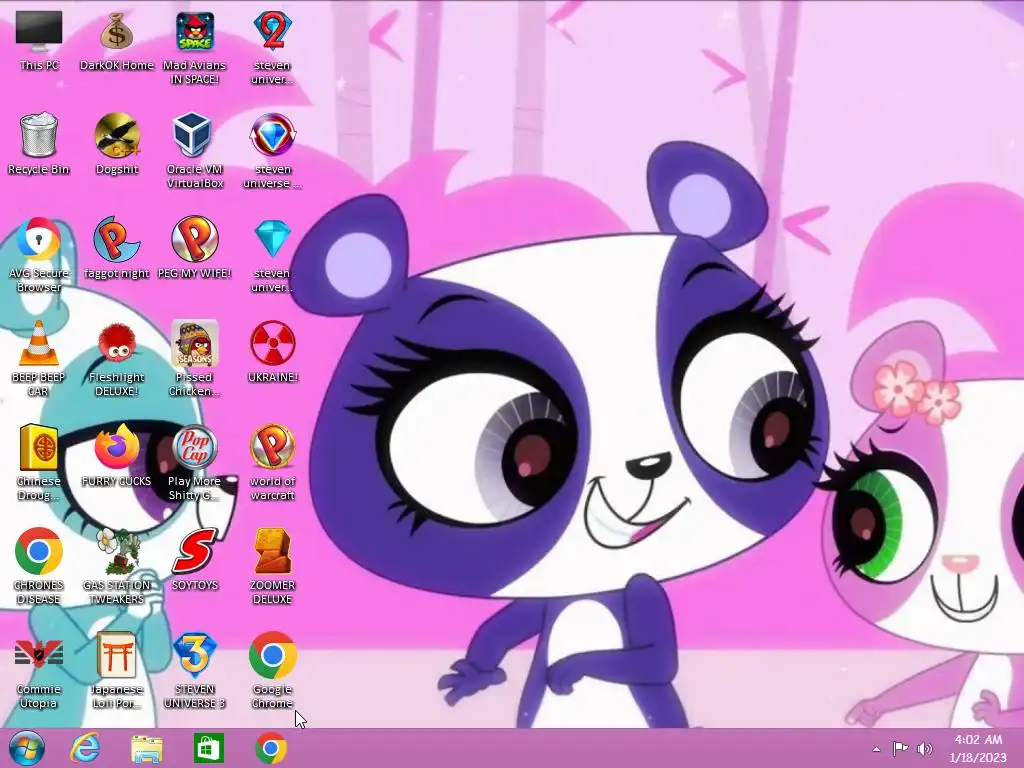Open the CHRONES DISEASE Chrome shortcut
This screenshot has width=1024, height=768.
click(39, 566)
